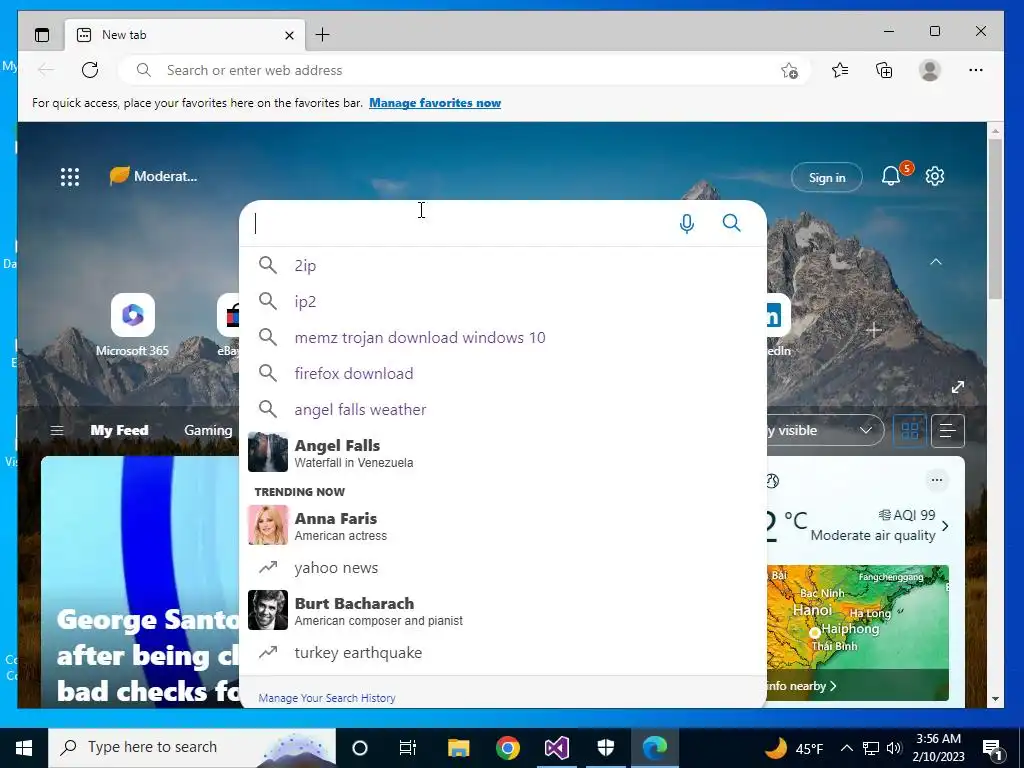Open the profile avatar menu
Screen dimensions: 1024x768
[929, 70]
